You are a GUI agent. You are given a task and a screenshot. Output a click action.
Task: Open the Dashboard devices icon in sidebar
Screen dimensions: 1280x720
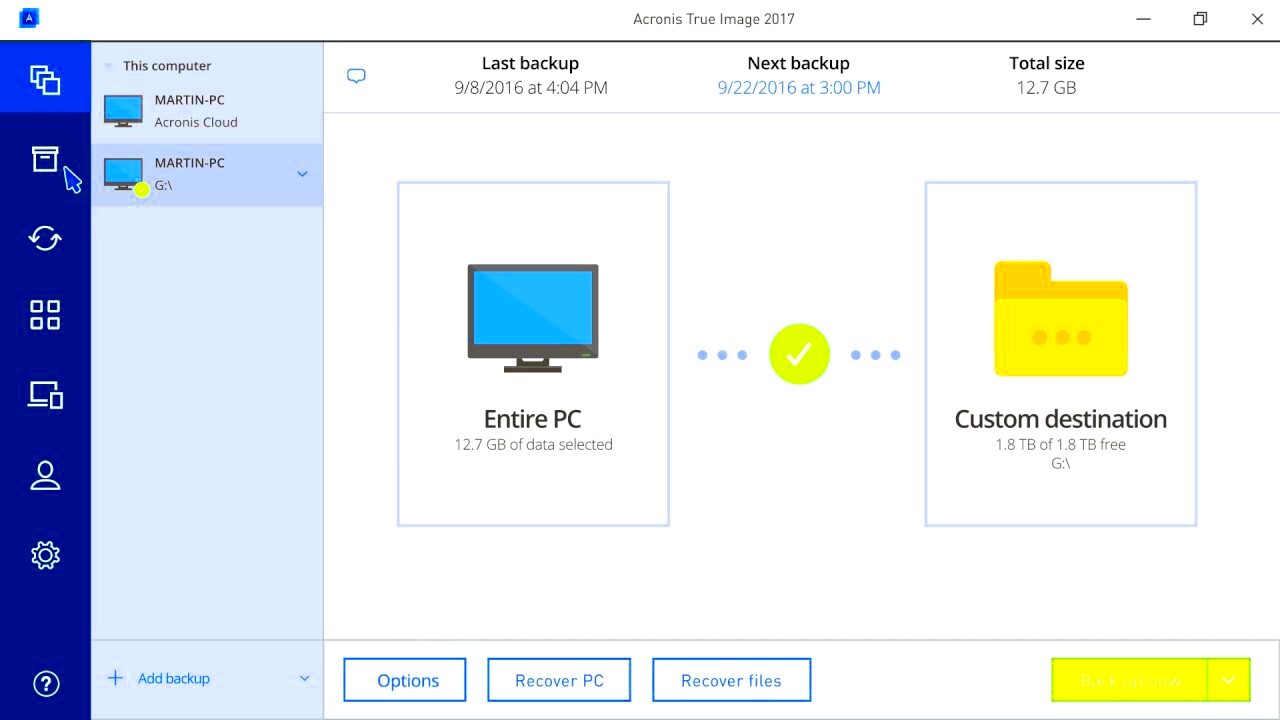point(45,394)
